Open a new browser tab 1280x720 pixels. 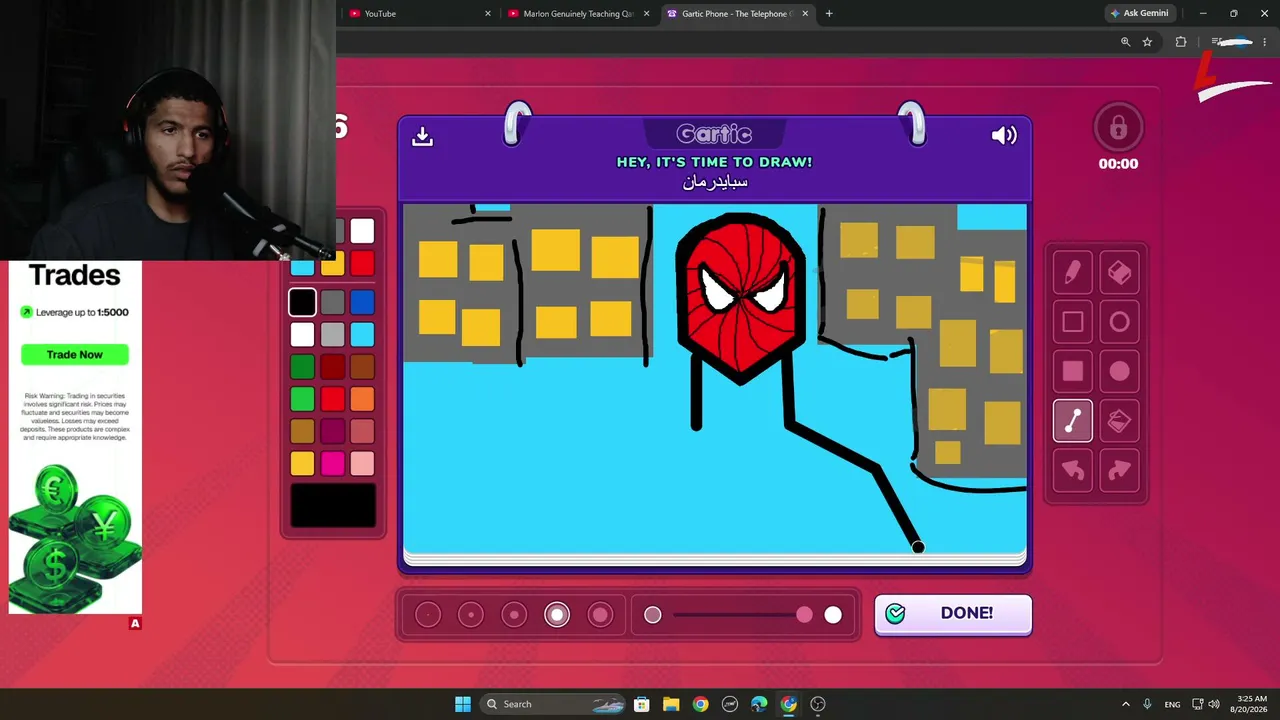click(x=829, y=14)
